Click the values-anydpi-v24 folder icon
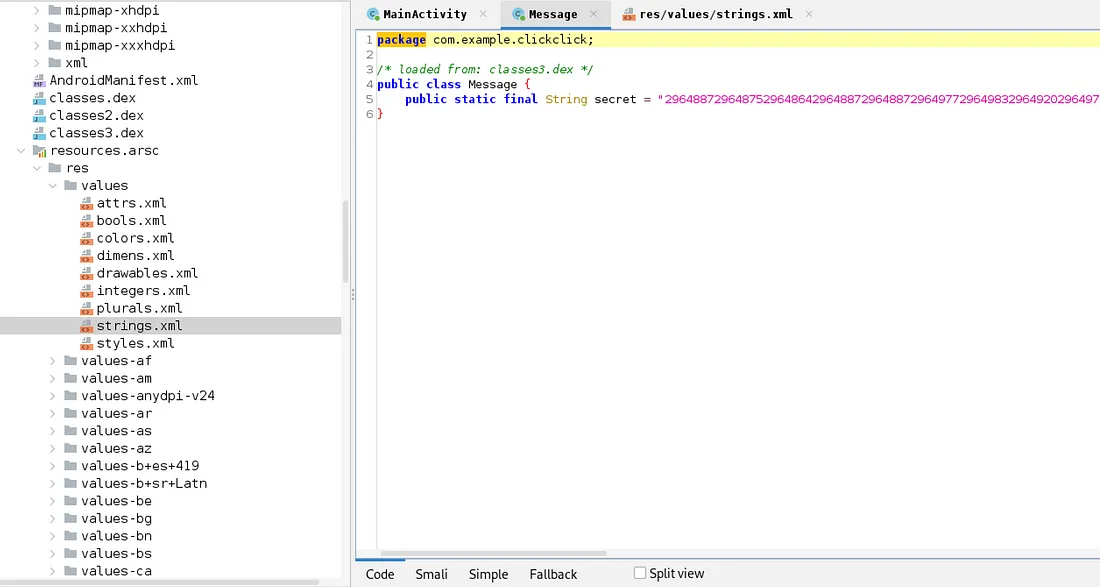This screenshot has width=1100, height=587. tap(70, 396)
